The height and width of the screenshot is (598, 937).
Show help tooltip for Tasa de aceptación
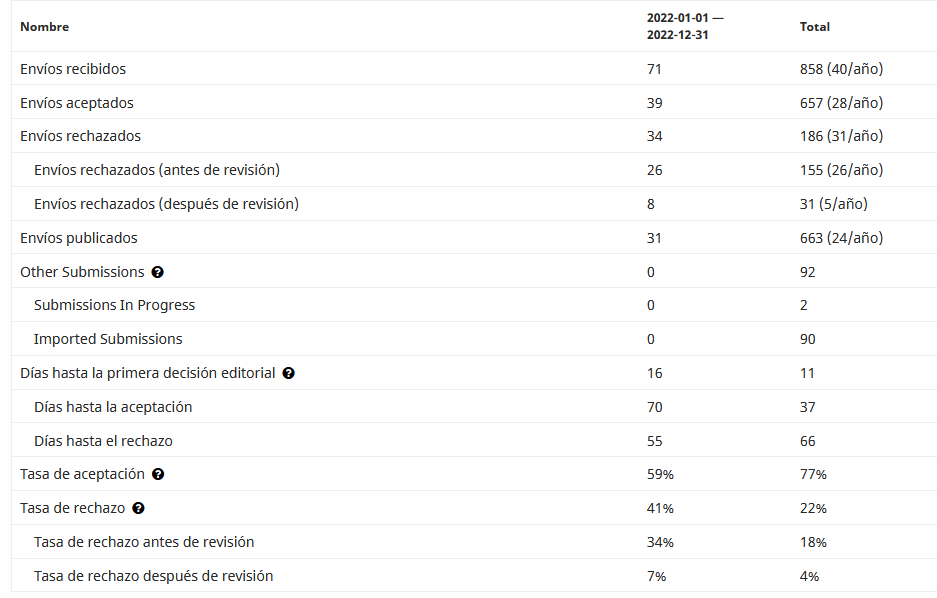click(159, 474)
